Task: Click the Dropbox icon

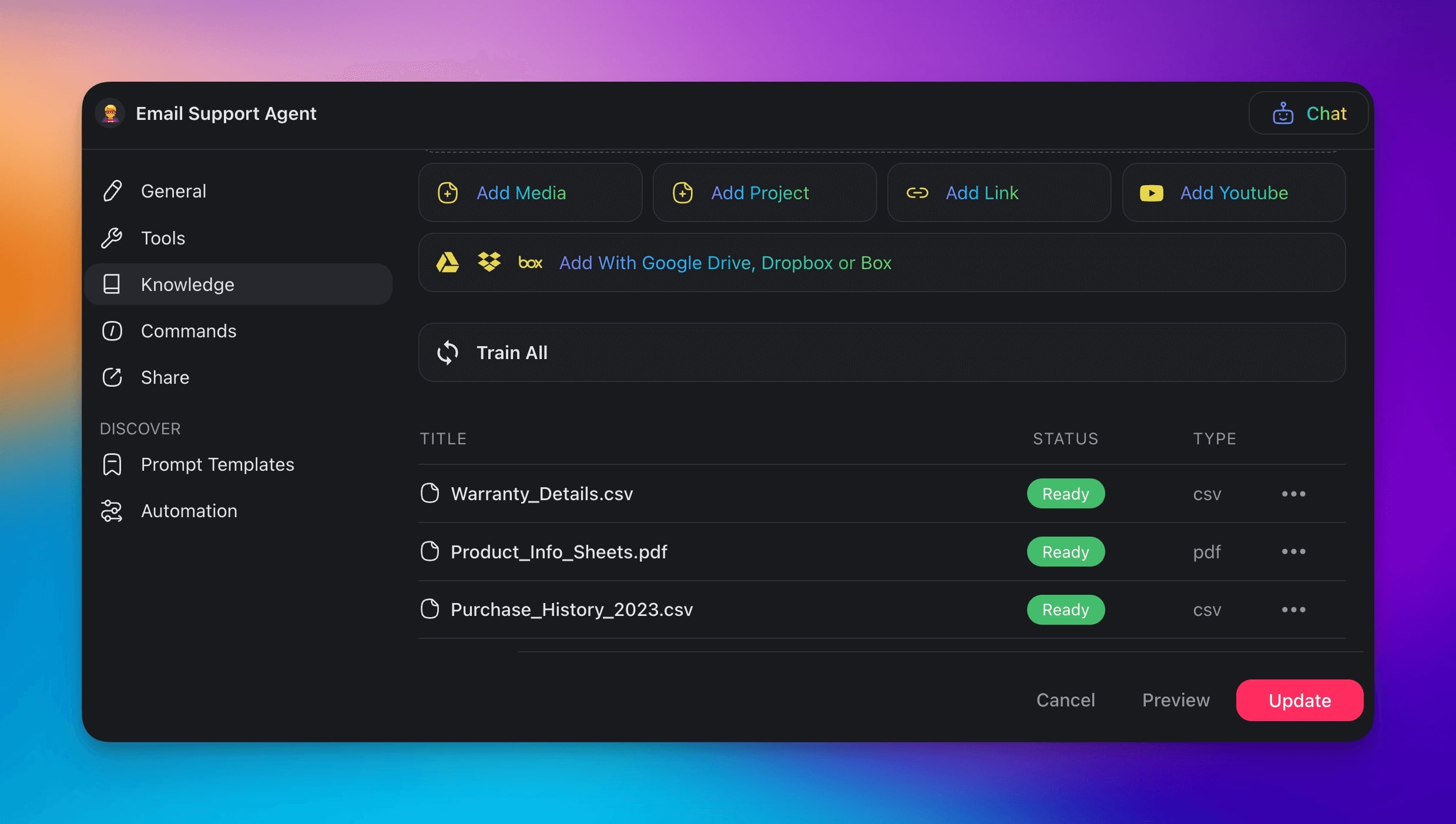Action: click(x=489, y=263)
